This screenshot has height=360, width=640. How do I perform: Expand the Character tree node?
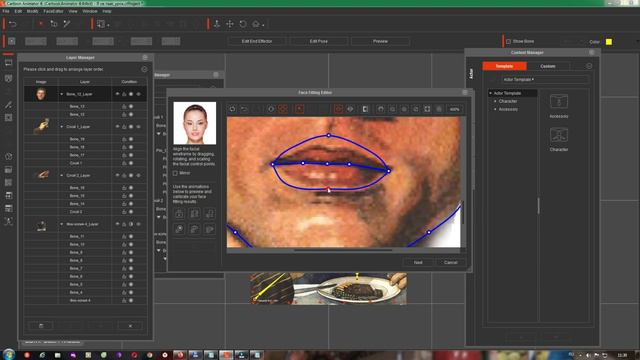click(x=495, y=101)
